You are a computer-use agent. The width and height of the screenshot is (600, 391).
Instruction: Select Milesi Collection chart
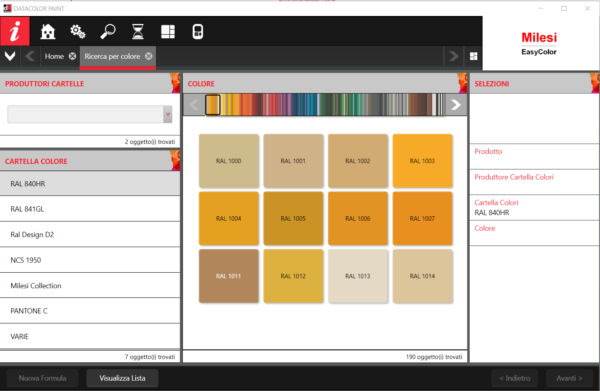(90, 285)
